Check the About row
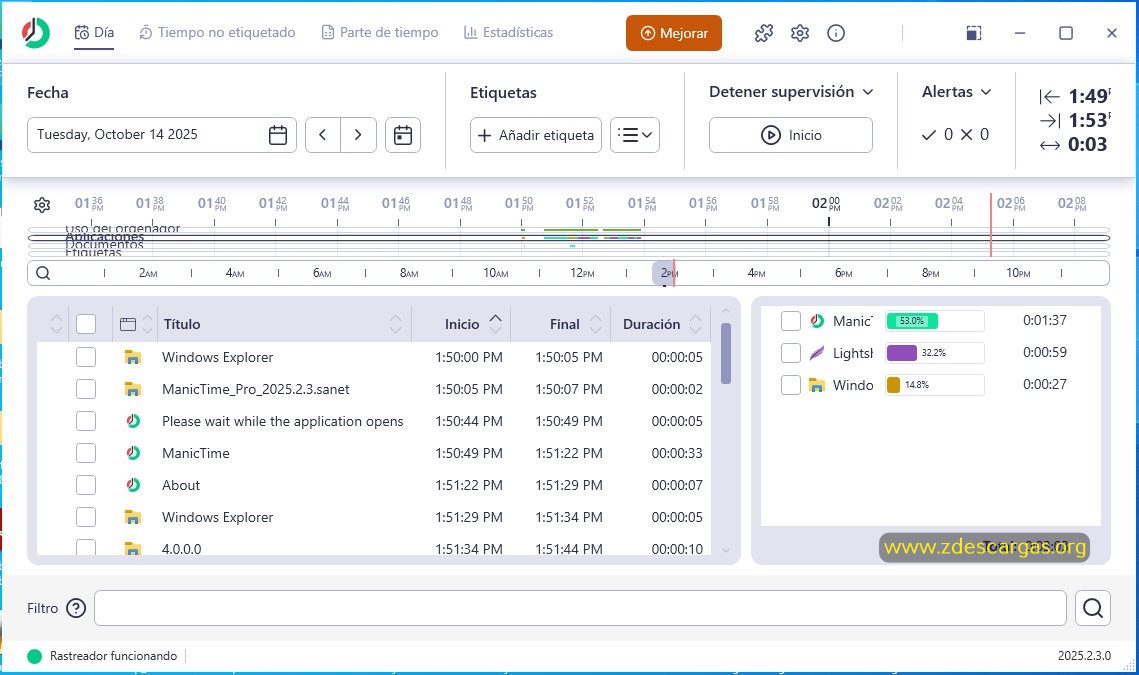Screen dimensions: 1139x675 [86, 485]
